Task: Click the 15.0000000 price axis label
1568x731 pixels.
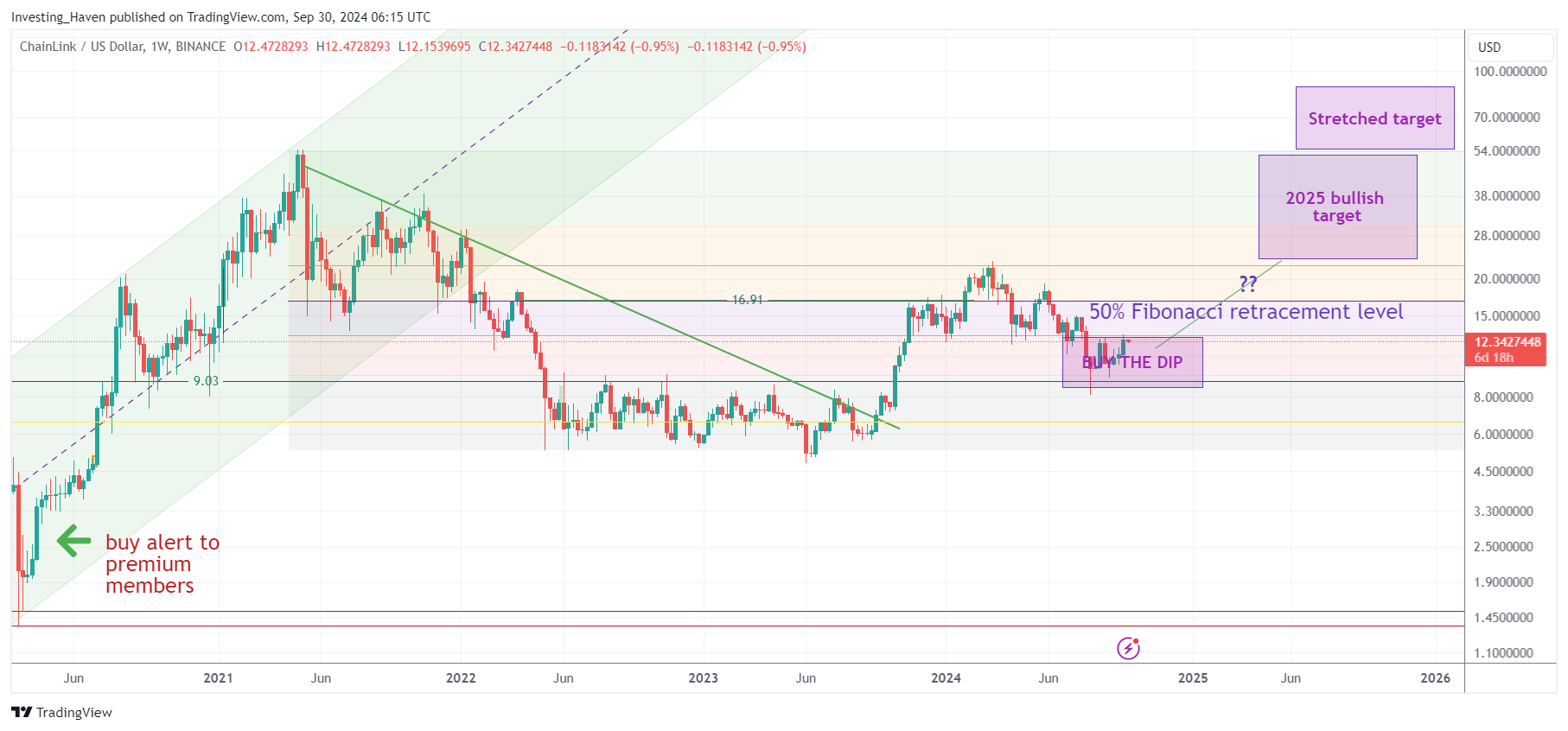Action: 1507,315
